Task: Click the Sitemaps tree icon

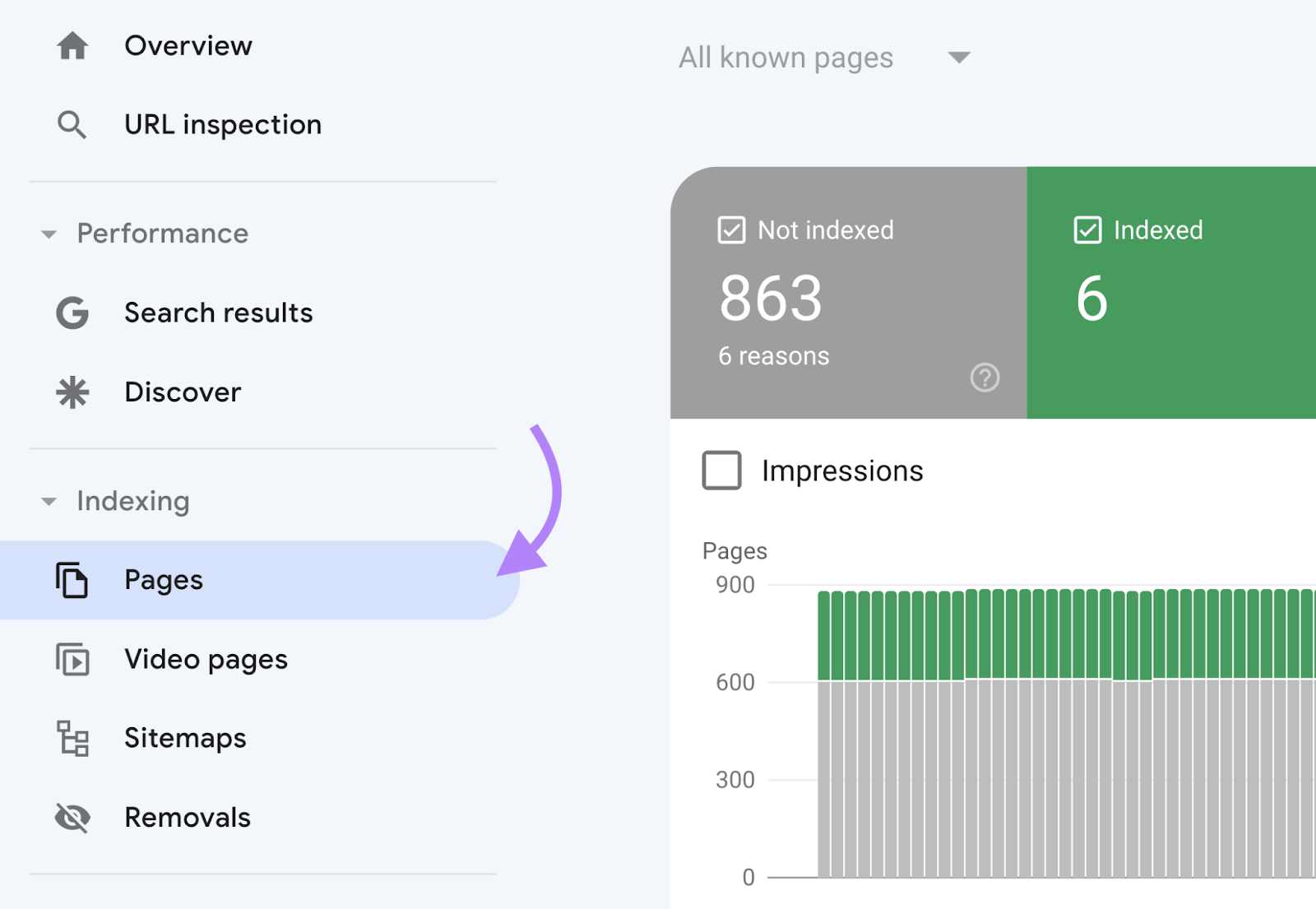Action: coord(72,738)
